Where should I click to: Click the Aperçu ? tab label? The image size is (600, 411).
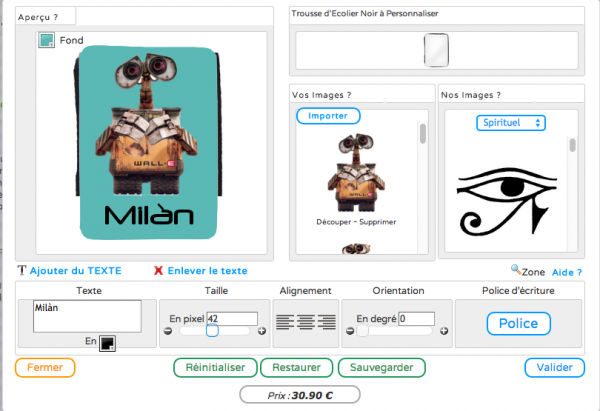tap(38, 17)
